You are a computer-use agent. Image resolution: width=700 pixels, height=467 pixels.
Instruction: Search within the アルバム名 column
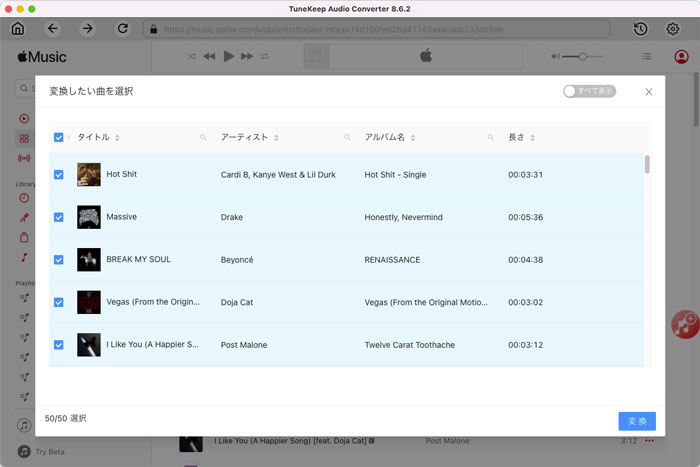point(491,138)
